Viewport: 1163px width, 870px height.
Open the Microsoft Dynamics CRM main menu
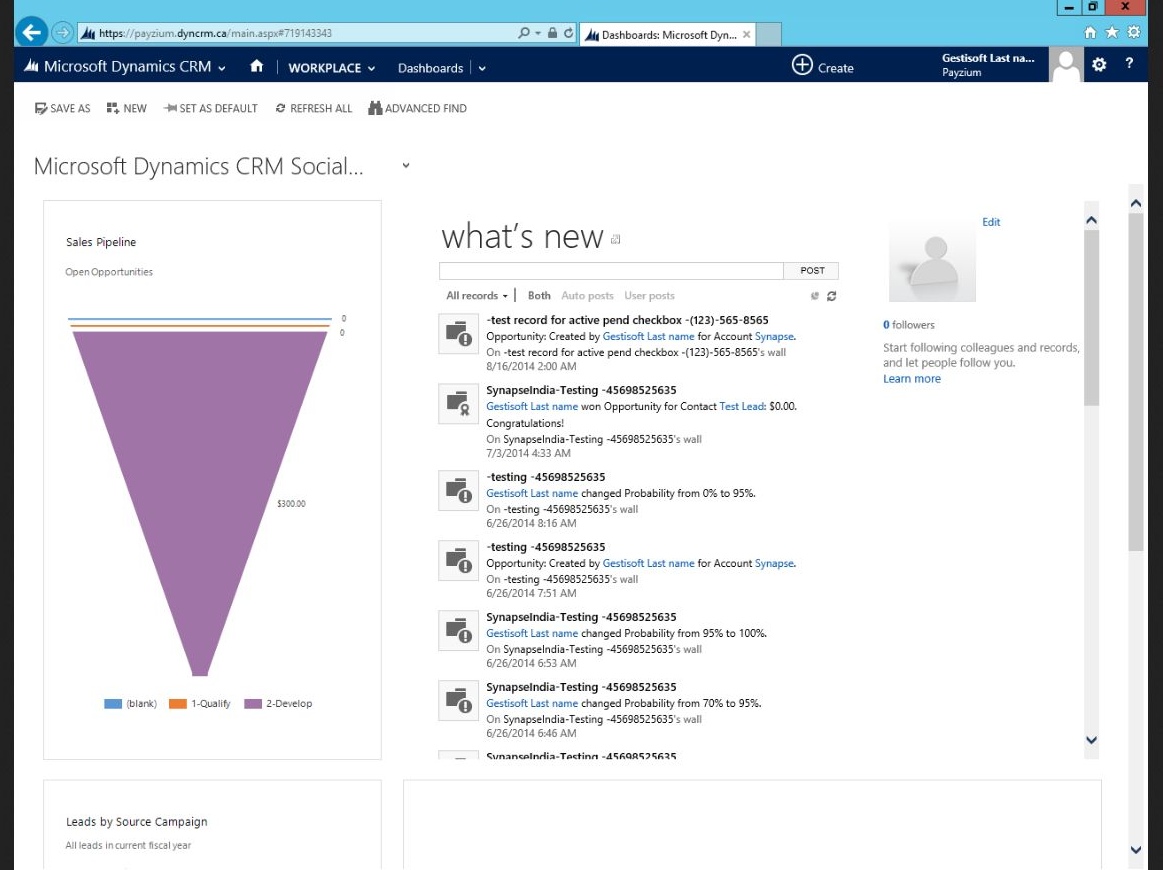pos(135,67)
